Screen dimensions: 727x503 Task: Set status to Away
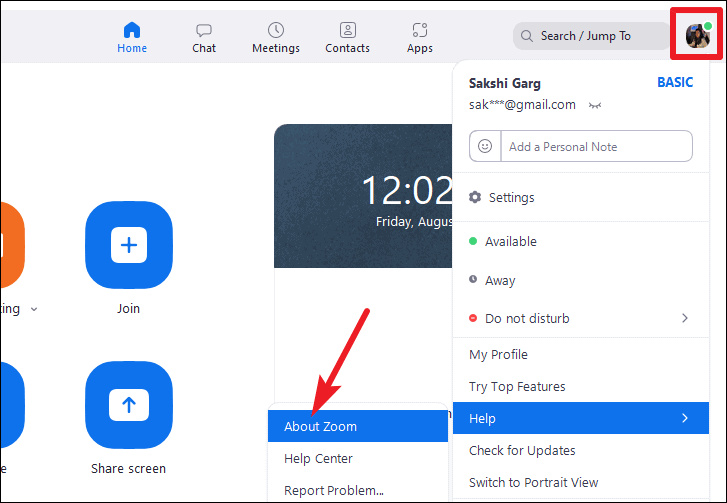point(580,280)
